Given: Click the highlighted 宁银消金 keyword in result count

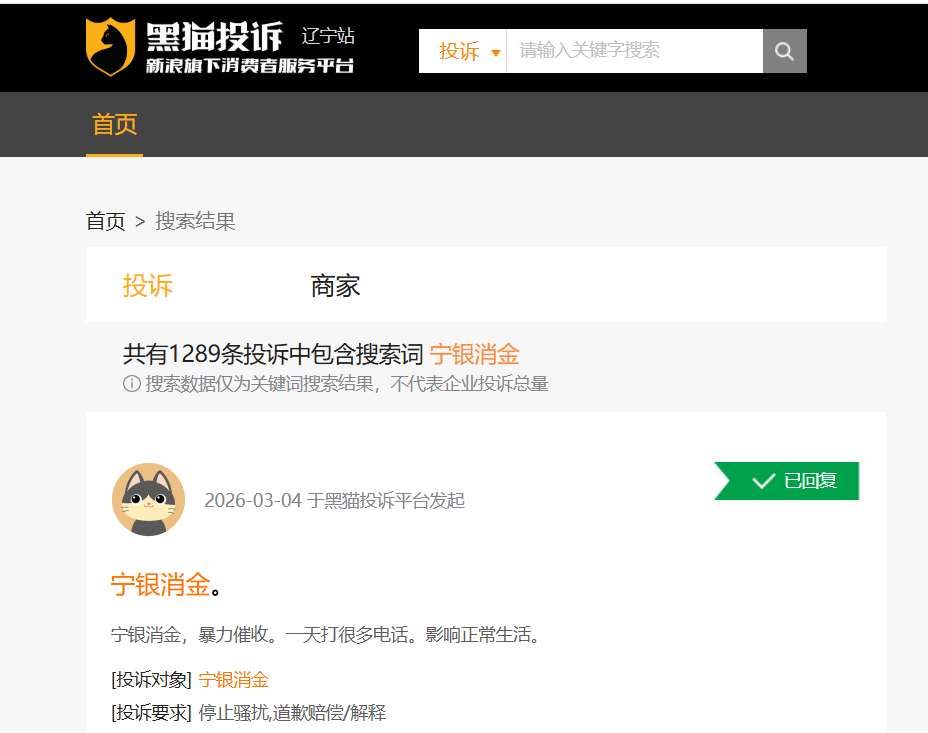Looking at the screenshot, I should pyautogui.click(x=475, y=354).
